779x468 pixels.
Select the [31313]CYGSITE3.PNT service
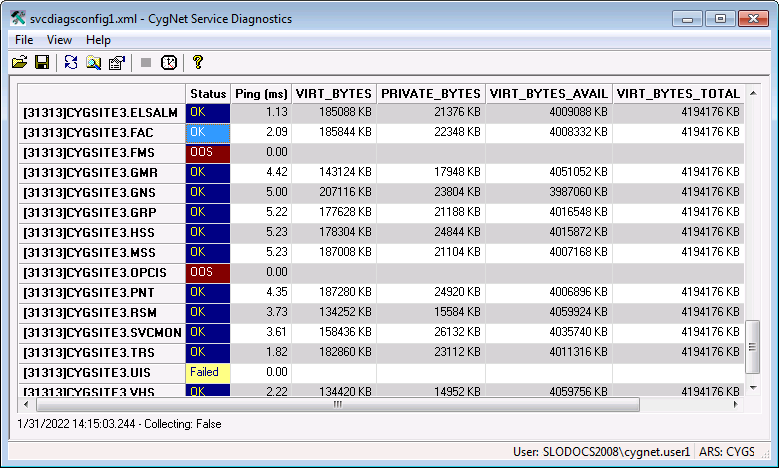[102, 293]
